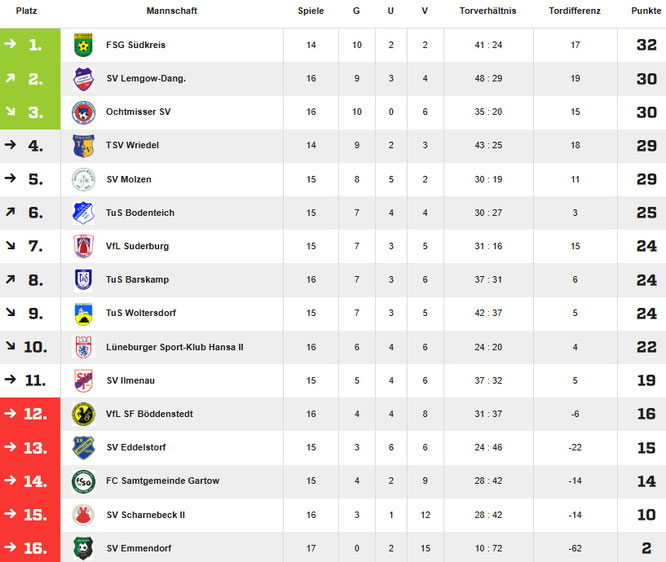
Task: Click the SV Lemgow-Dang. club logo
Action: (82, 79)
